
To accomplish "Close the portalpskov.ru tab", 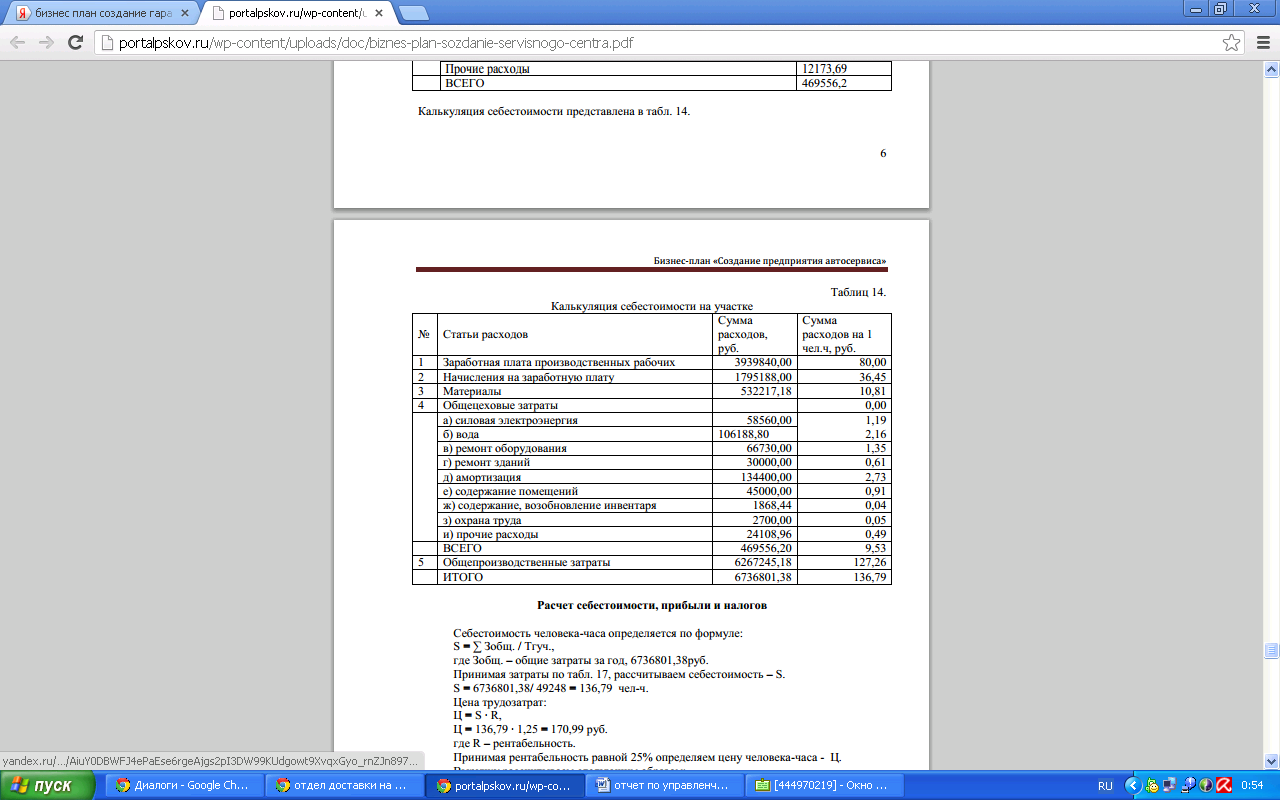I will click(x=377, y=14).
